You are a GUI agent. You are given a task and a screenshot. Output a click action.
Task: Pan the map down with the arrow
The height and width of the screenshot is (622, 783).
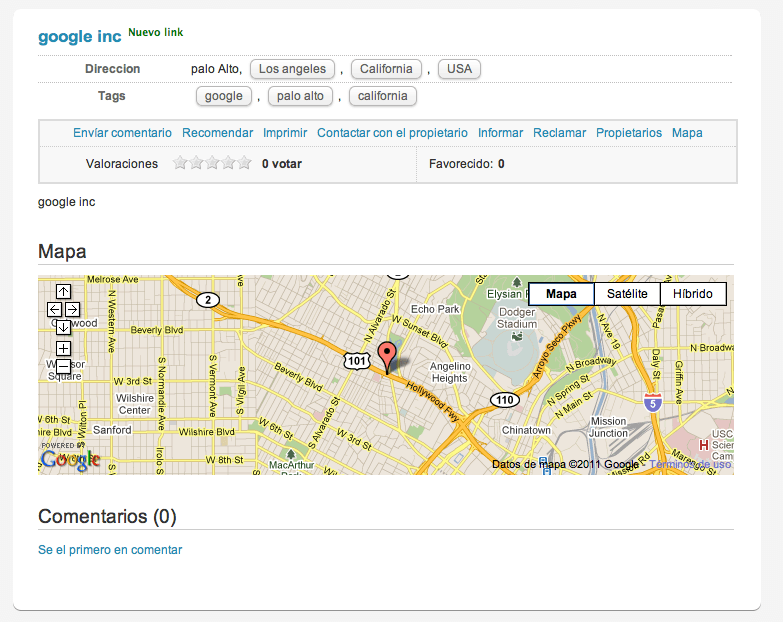tap(63, 327)
